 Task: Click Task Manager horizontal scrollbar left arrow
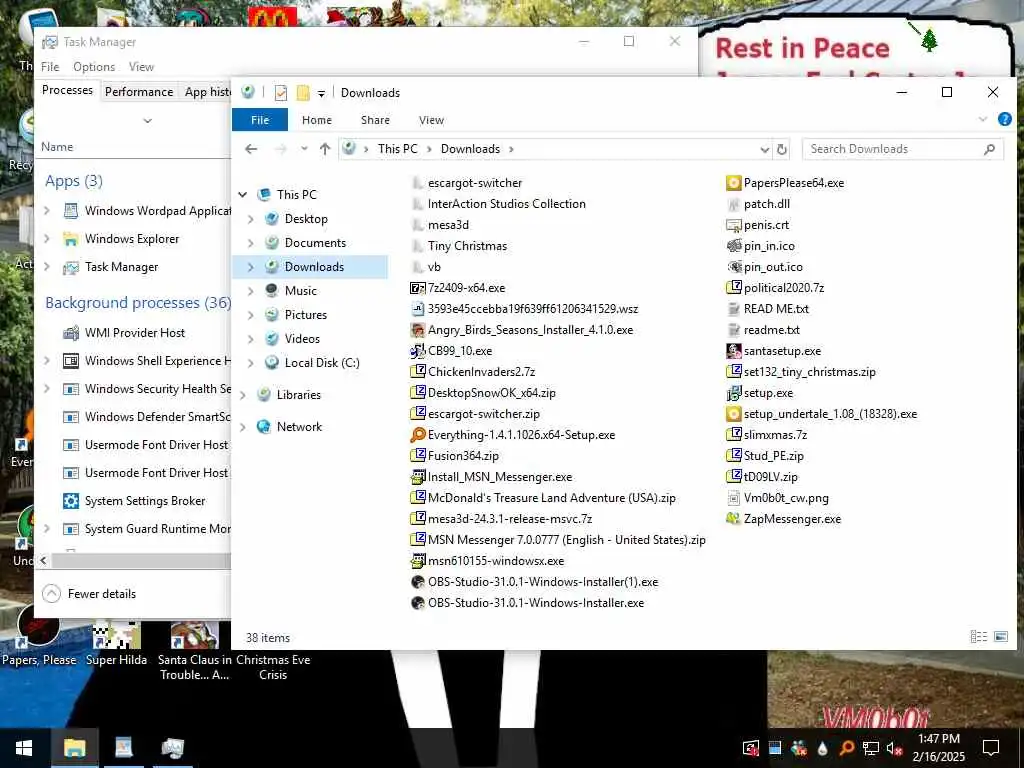point(43,560)
